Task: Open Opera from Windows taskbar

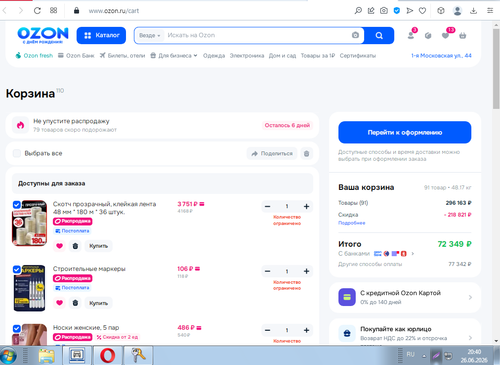Action: pyautogui.click(x=107, y=355)
